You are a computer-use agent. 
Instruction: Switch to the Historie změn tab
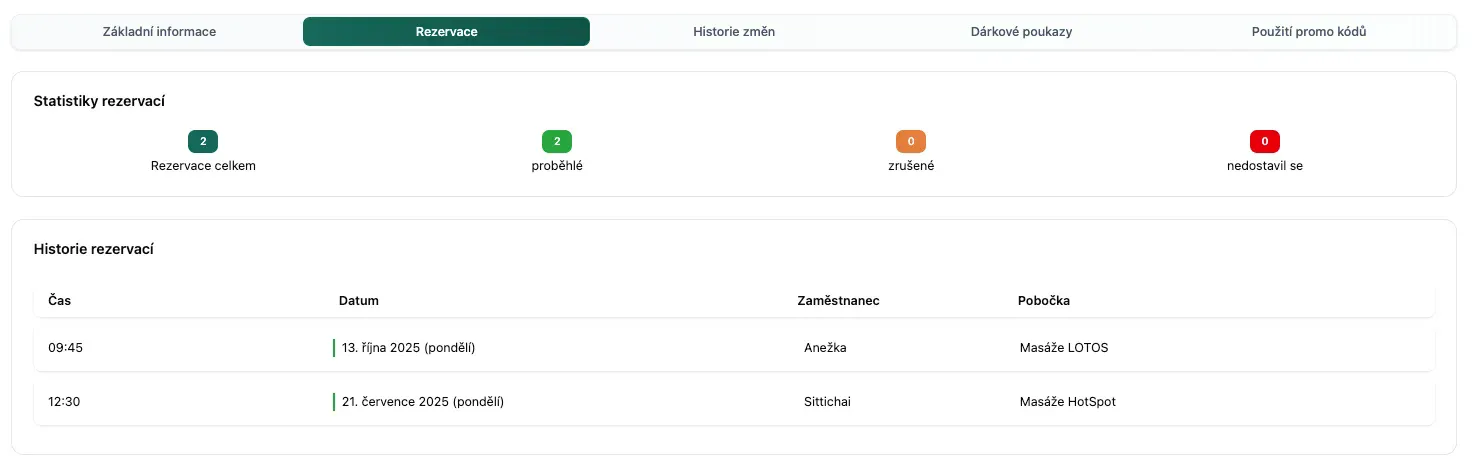pos(734,32)
